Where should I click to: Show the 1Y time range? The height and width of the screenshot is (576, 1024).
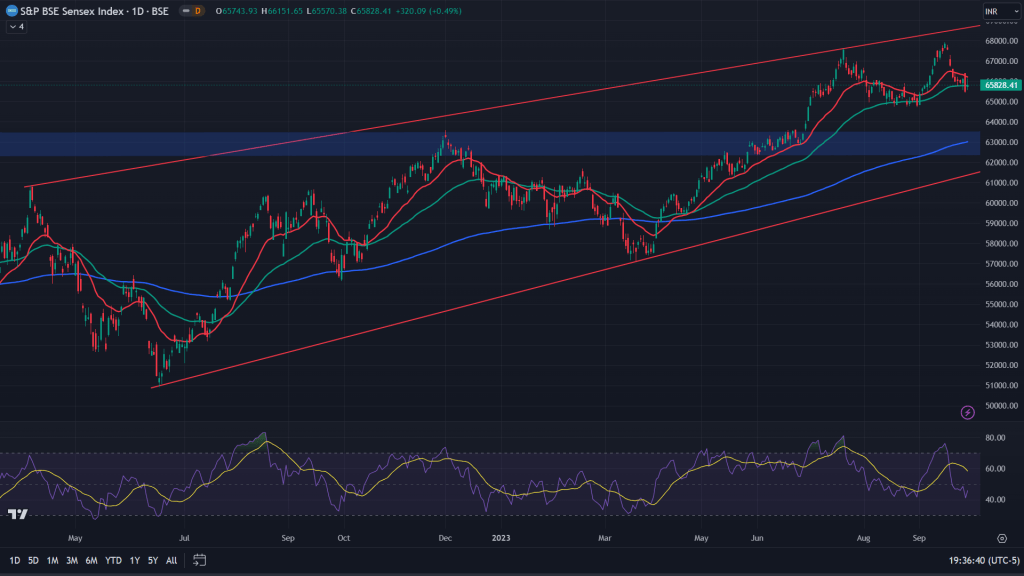coord(135,560)
